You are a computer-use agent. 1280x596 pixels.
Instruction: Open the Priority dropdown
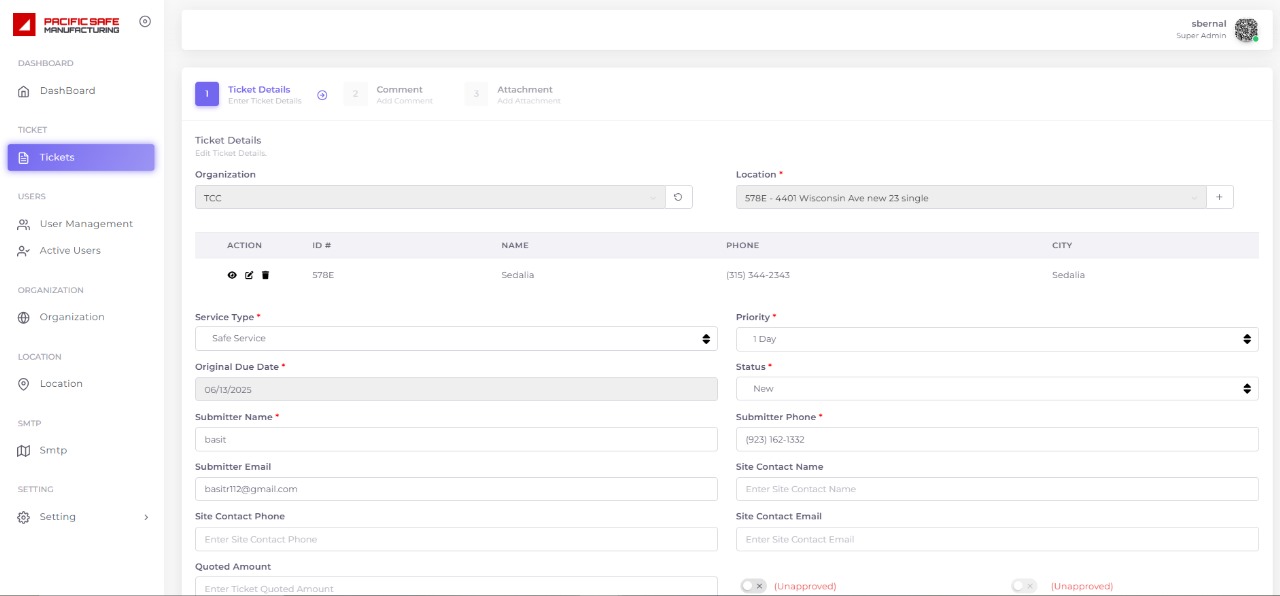click(996, 339)
